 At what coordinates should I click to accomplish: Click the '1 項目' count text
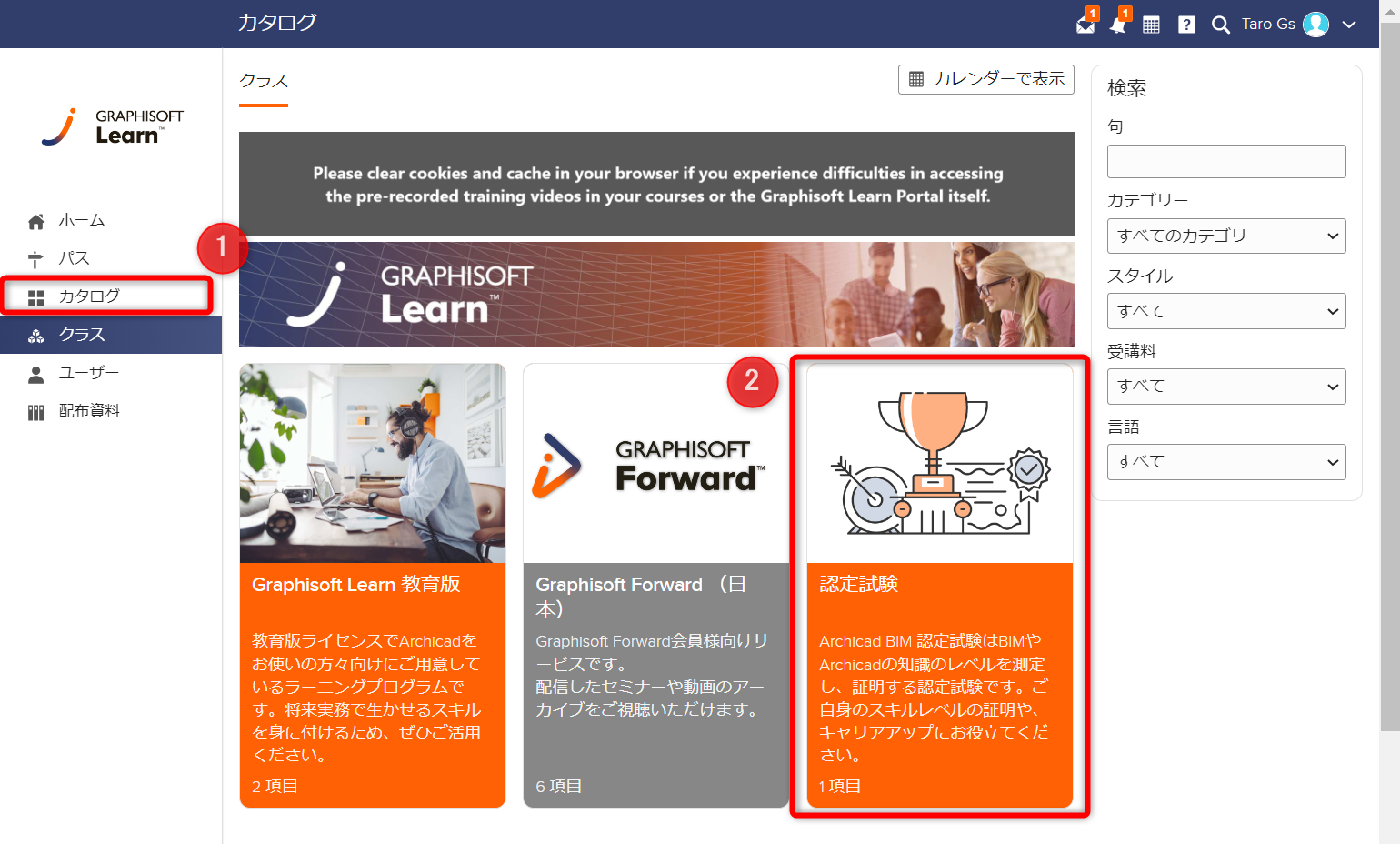tap(840, 786)
